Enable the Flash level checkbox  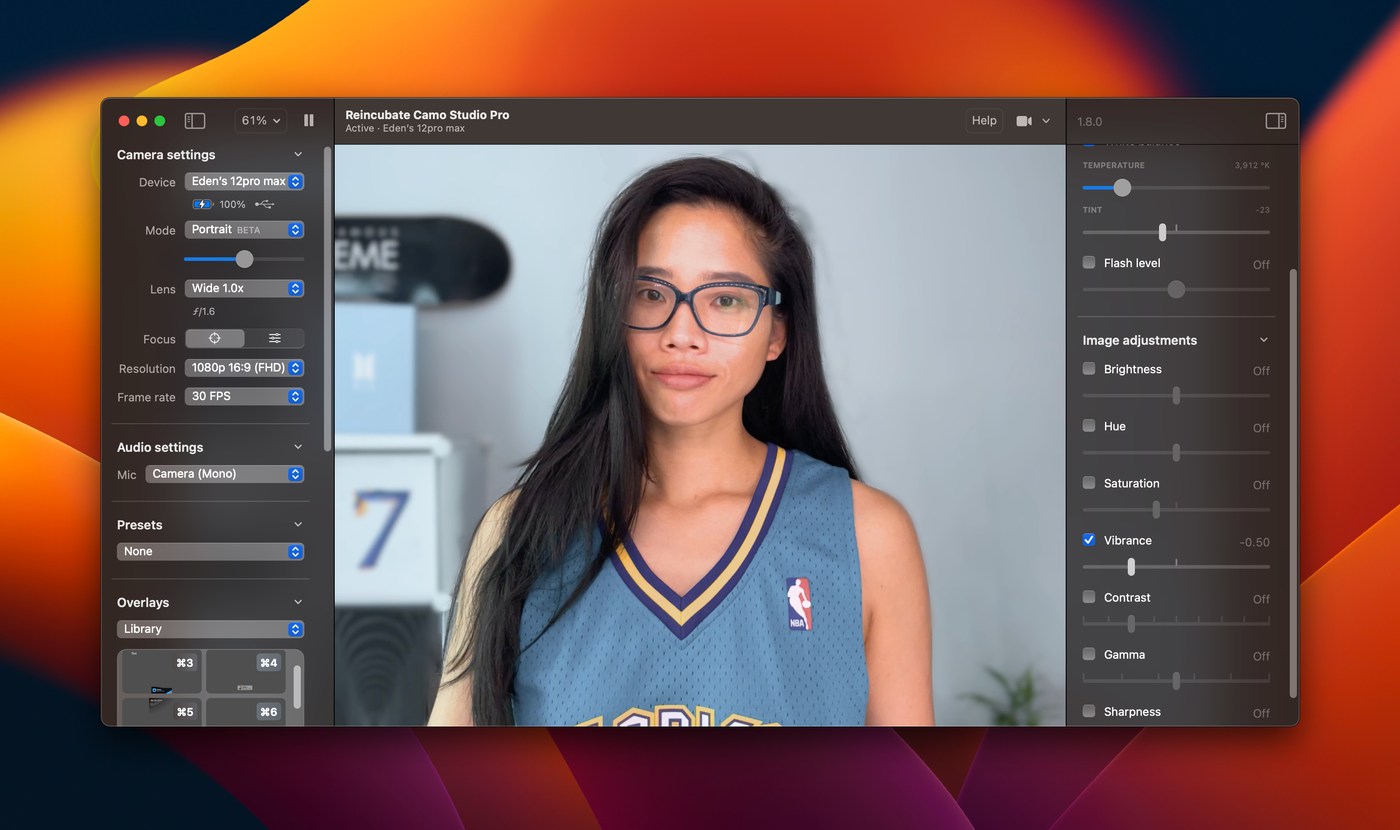(1089, 263)
